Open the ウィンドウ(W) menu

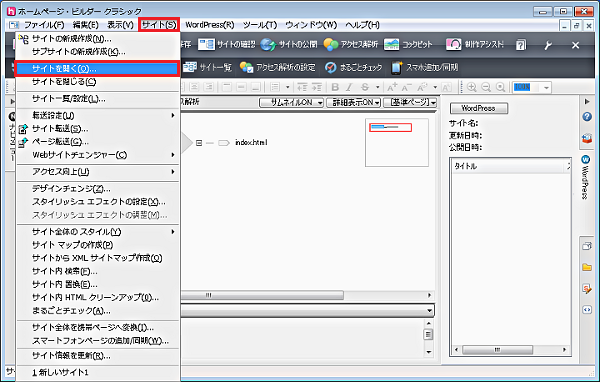pos(311,25)
